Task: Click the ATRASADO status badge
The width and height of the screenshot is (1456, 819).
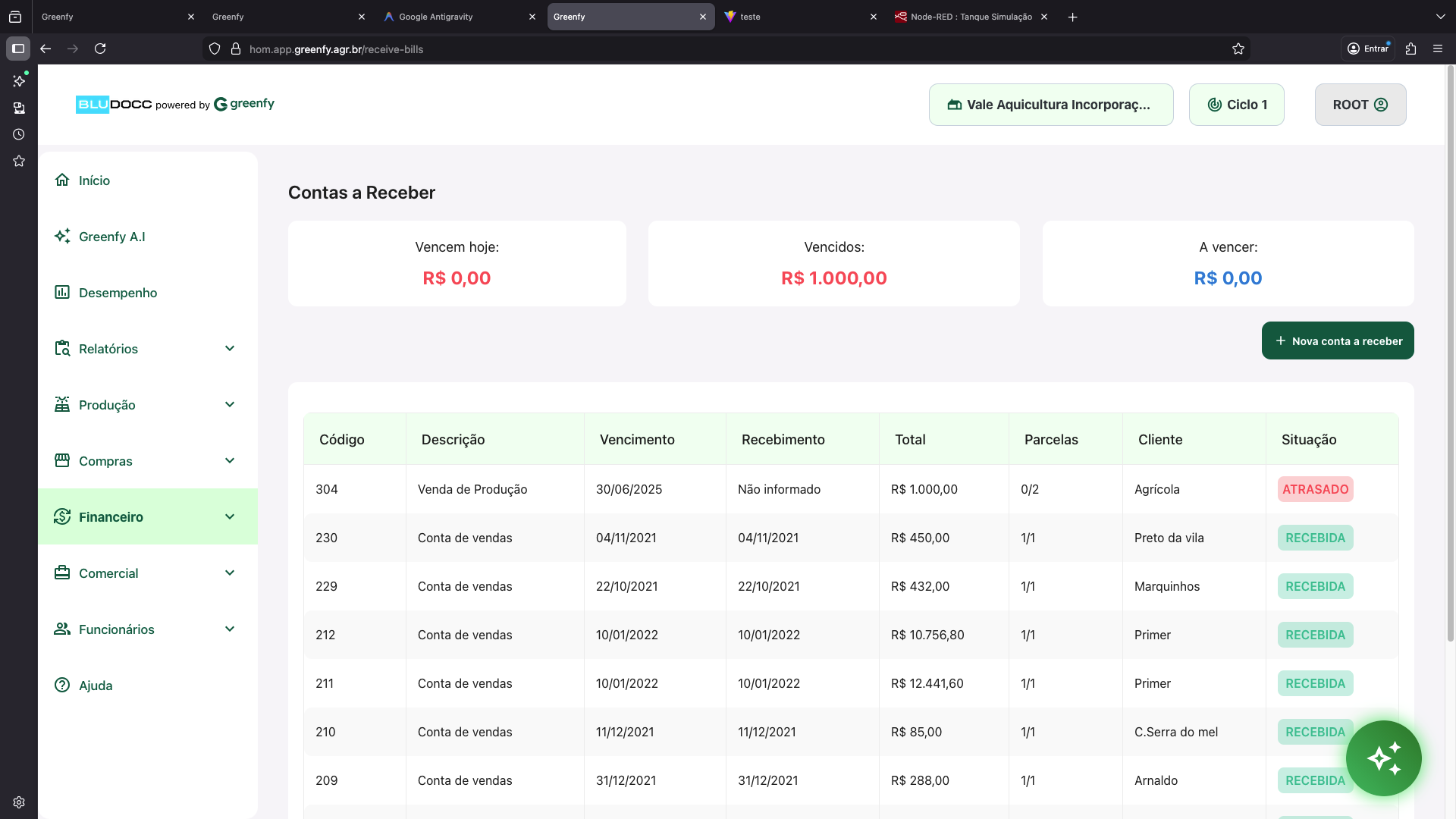Action: (x=1315, y=489)
